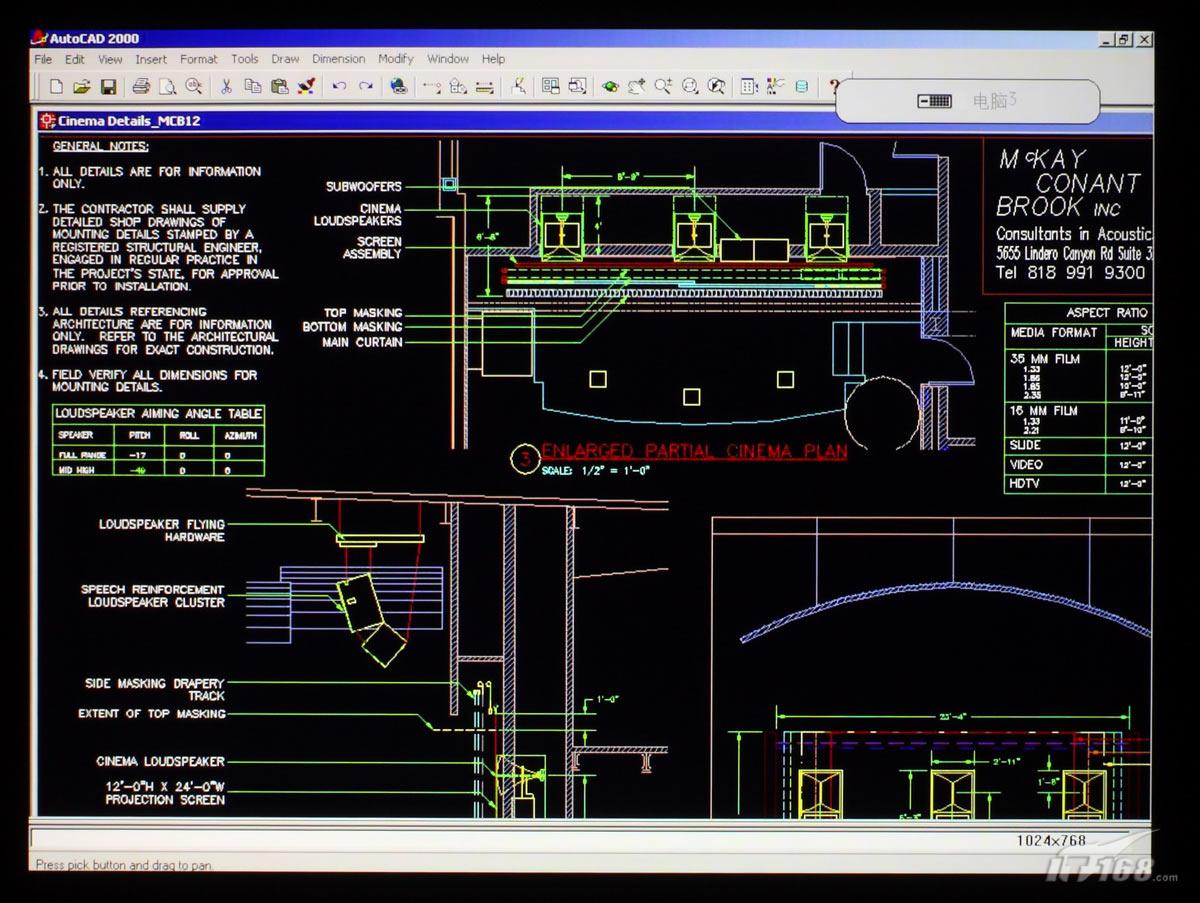Click the Paste from clipboard icon
This screenshot has width=1200, height=903.
tap(280, 87)
